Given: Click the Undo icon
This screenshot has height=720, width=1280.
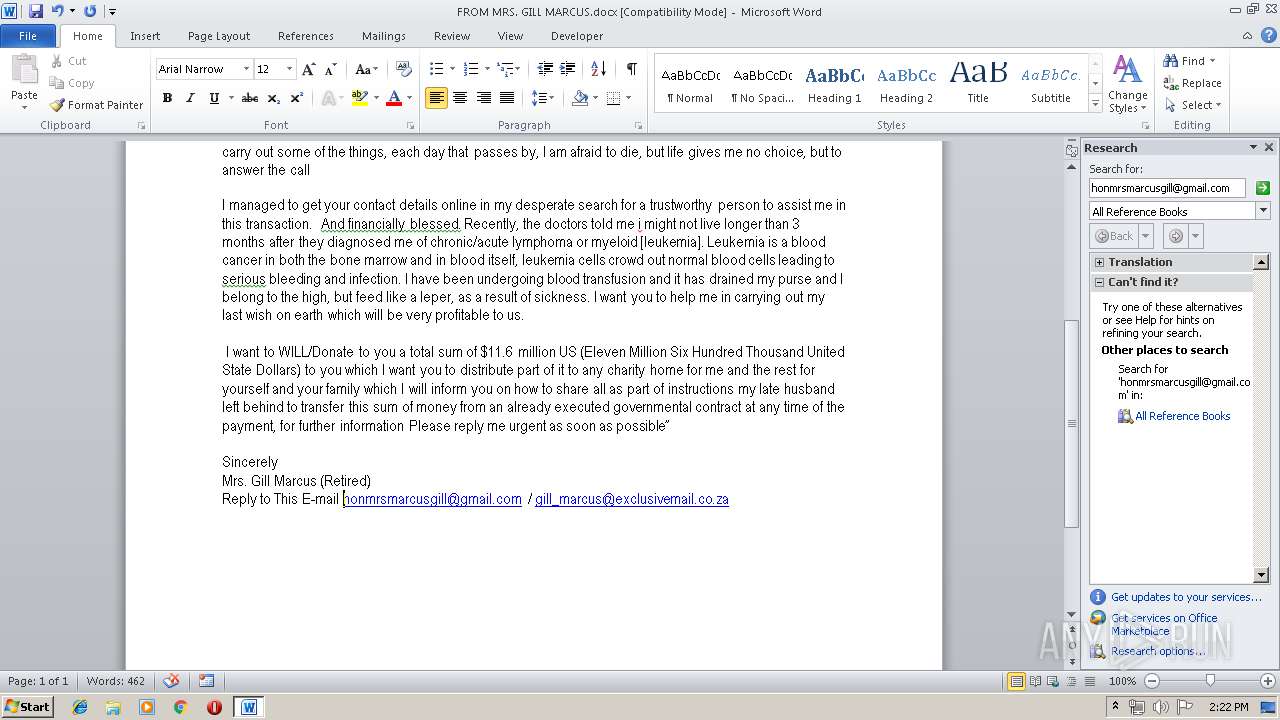Looking at the screenshot, I should click(58, 11).
